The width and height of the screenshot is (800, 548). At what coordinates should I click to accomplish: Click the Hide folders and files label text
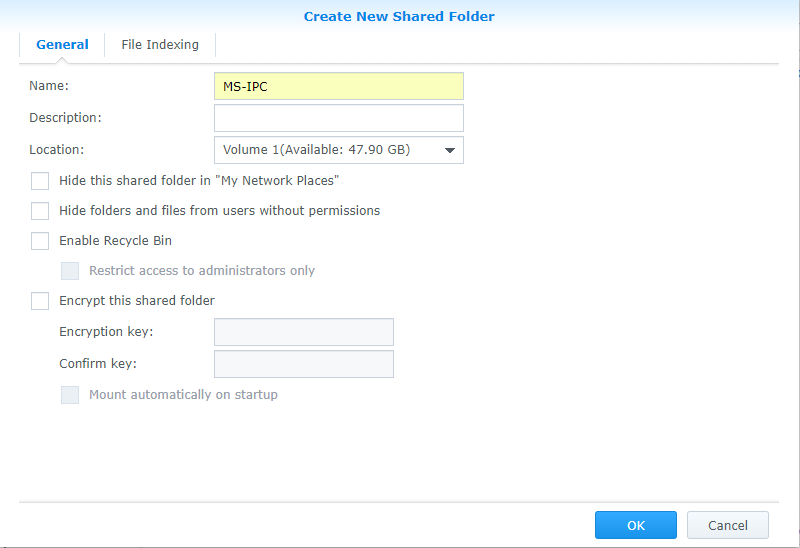219,211
